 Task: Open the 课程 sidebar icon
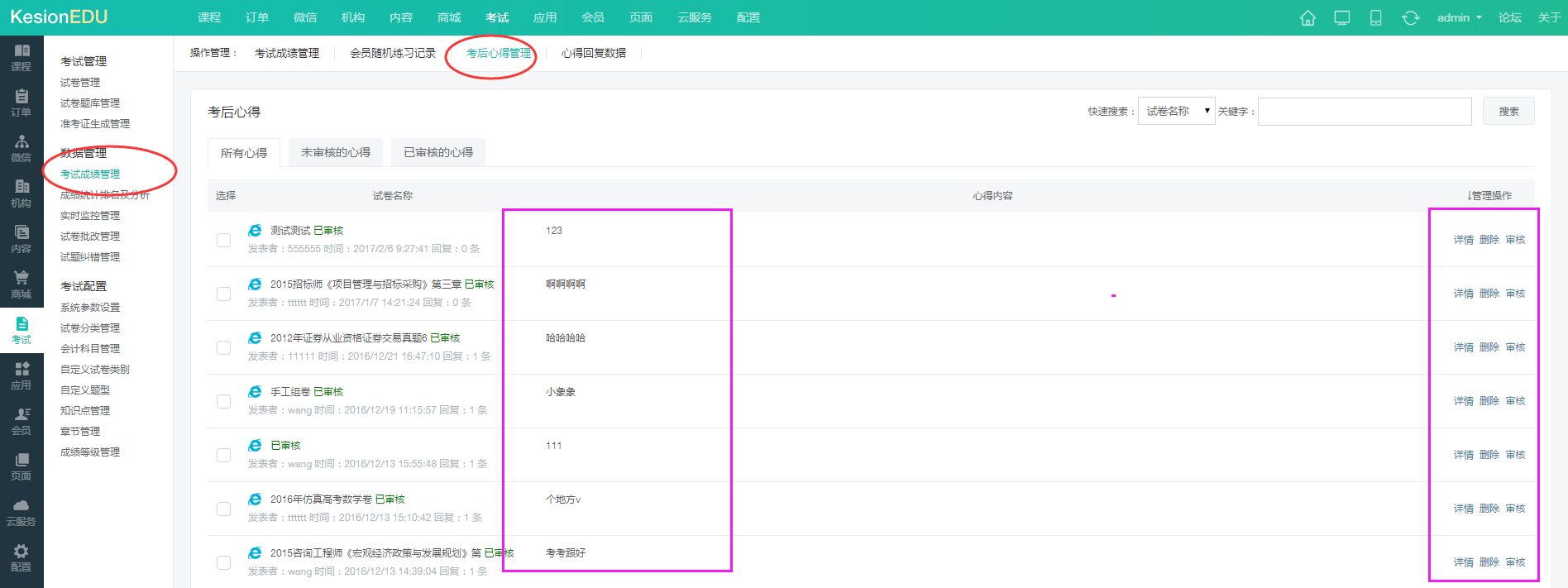[22, 57]
